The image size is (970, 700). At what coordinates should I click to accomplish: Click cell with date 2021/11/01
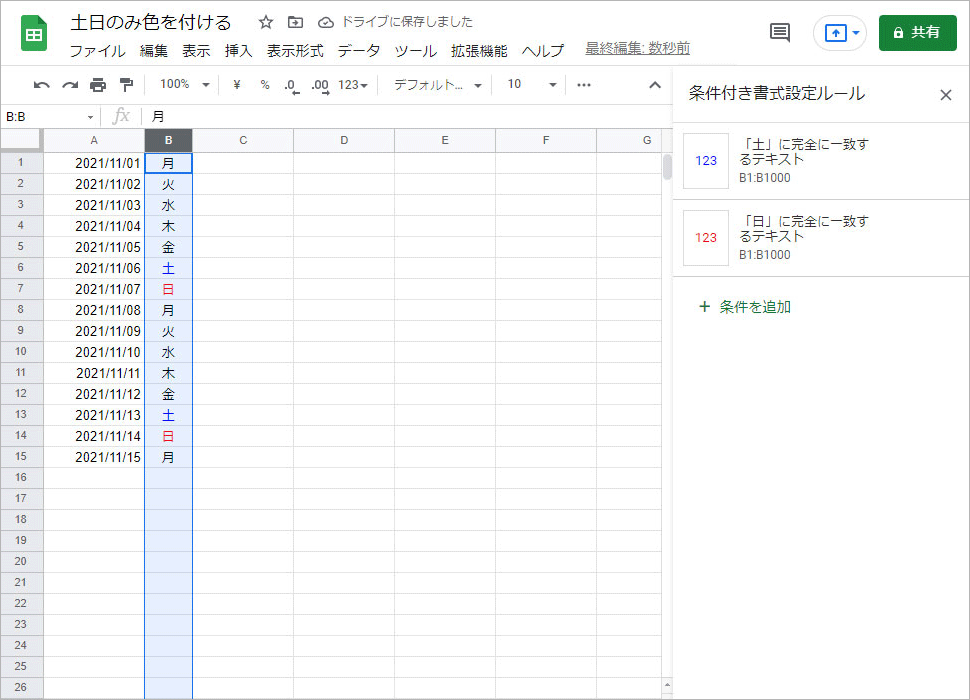(94, 163)
